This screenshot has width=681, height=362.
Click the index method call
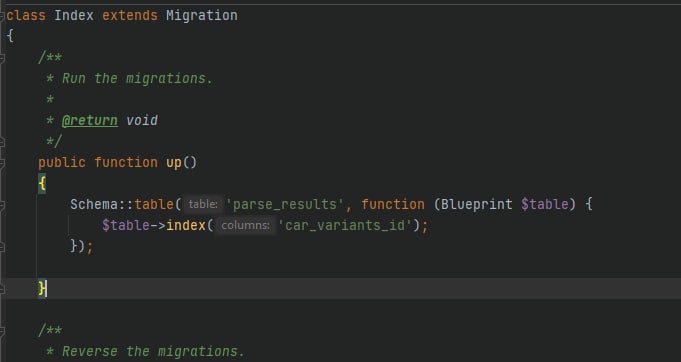click(x=186, y=226)
